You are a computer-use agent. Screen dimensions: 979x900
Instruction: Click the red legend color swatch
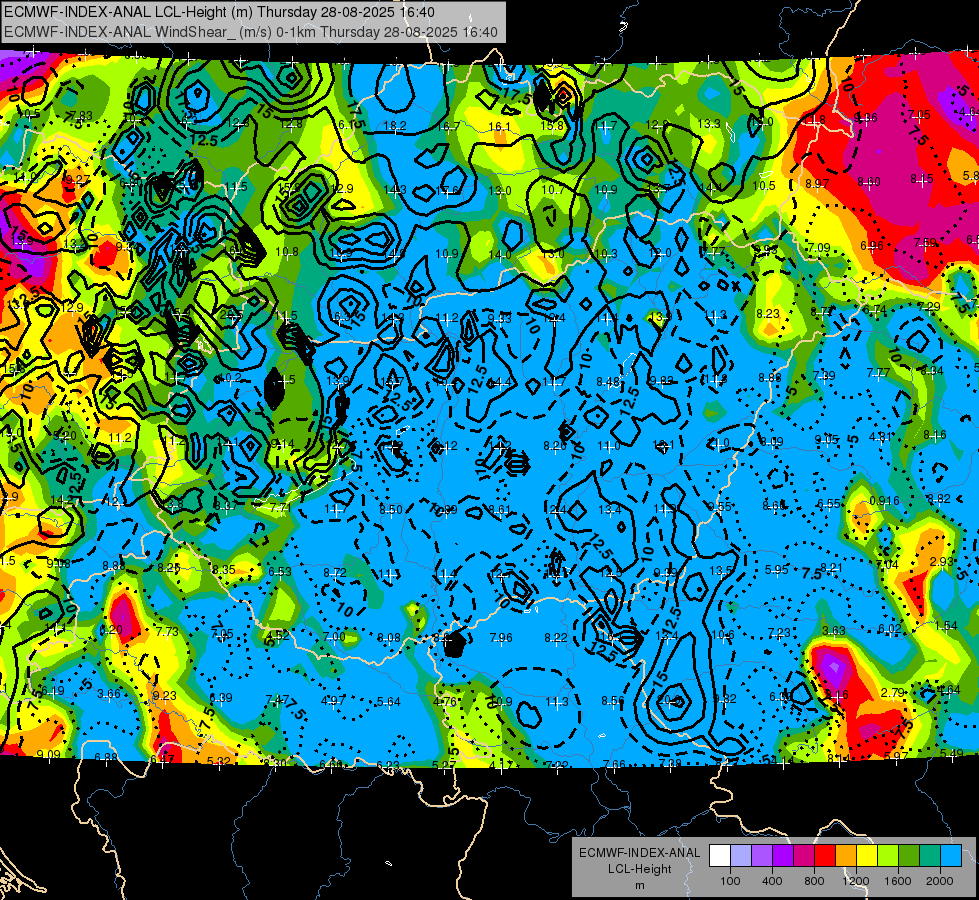tap(825, 856)
